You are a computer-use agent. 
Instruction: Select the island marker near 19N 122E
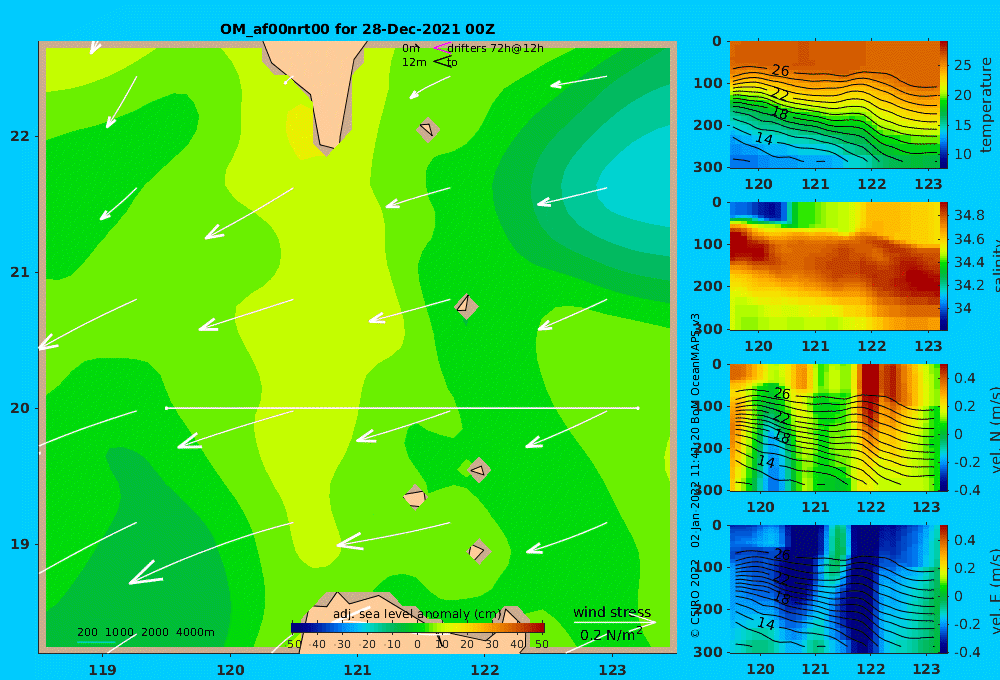(x=479, y=551)
